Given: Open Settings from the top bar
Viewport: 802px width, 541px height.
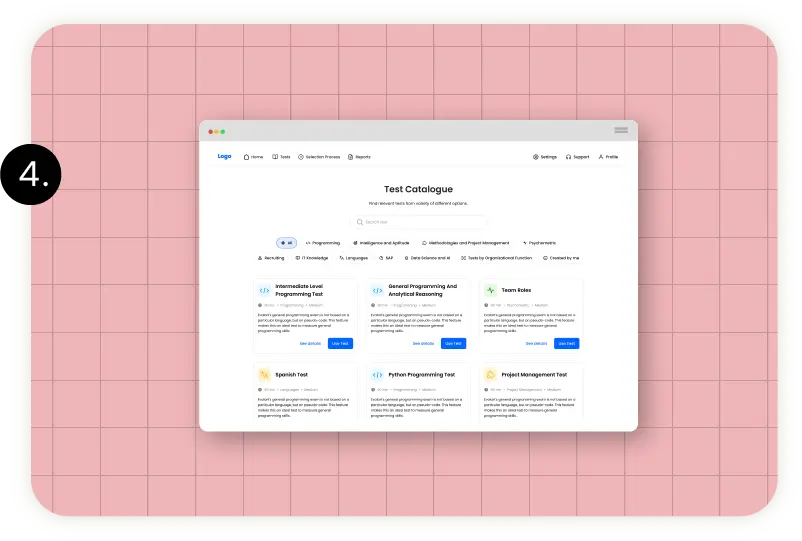Looking at the screenshot, I should click(x=545, y=157).
